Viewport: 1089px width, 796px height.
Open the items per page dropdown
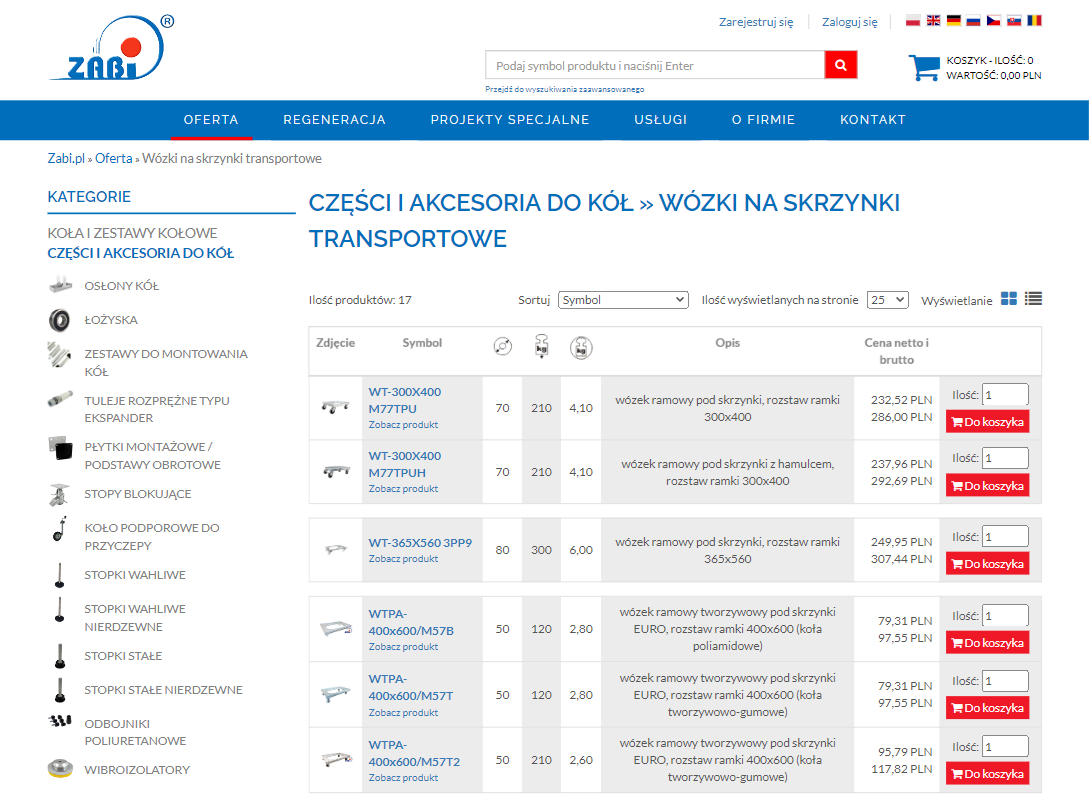coord(888,300)
